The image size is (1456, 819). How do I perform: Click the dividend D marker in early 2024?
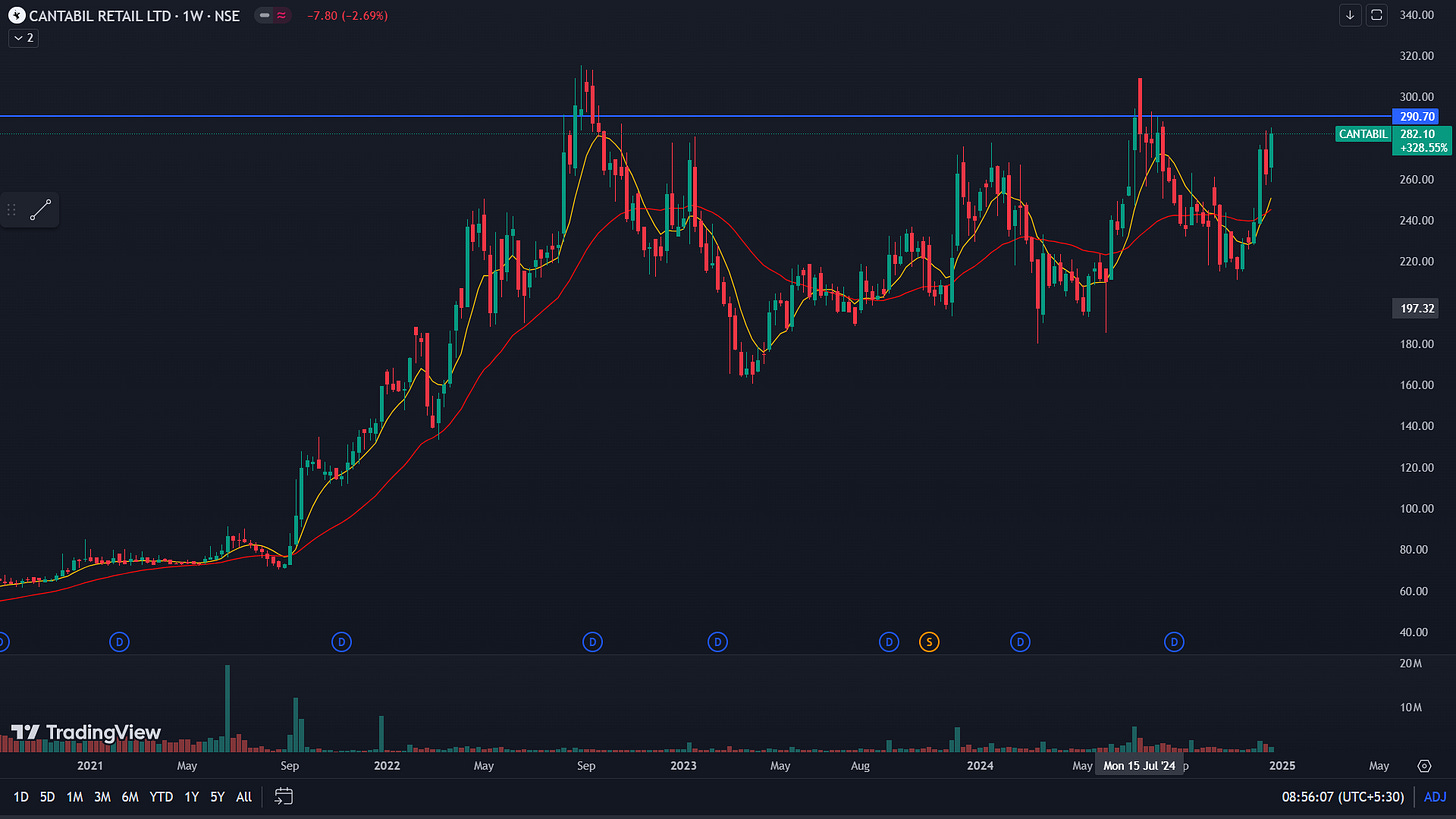click(x=1020, y=641)
